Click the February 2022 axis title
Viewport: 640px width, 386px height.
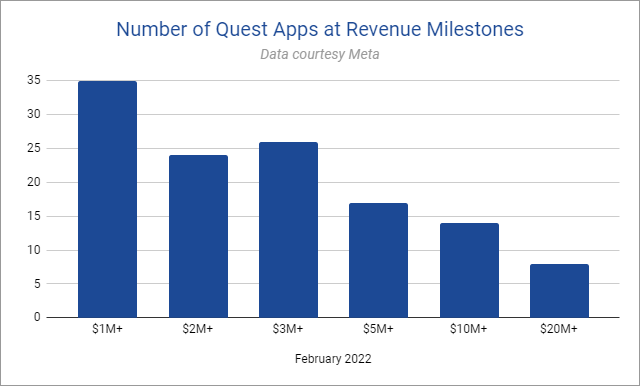point(333,359)
